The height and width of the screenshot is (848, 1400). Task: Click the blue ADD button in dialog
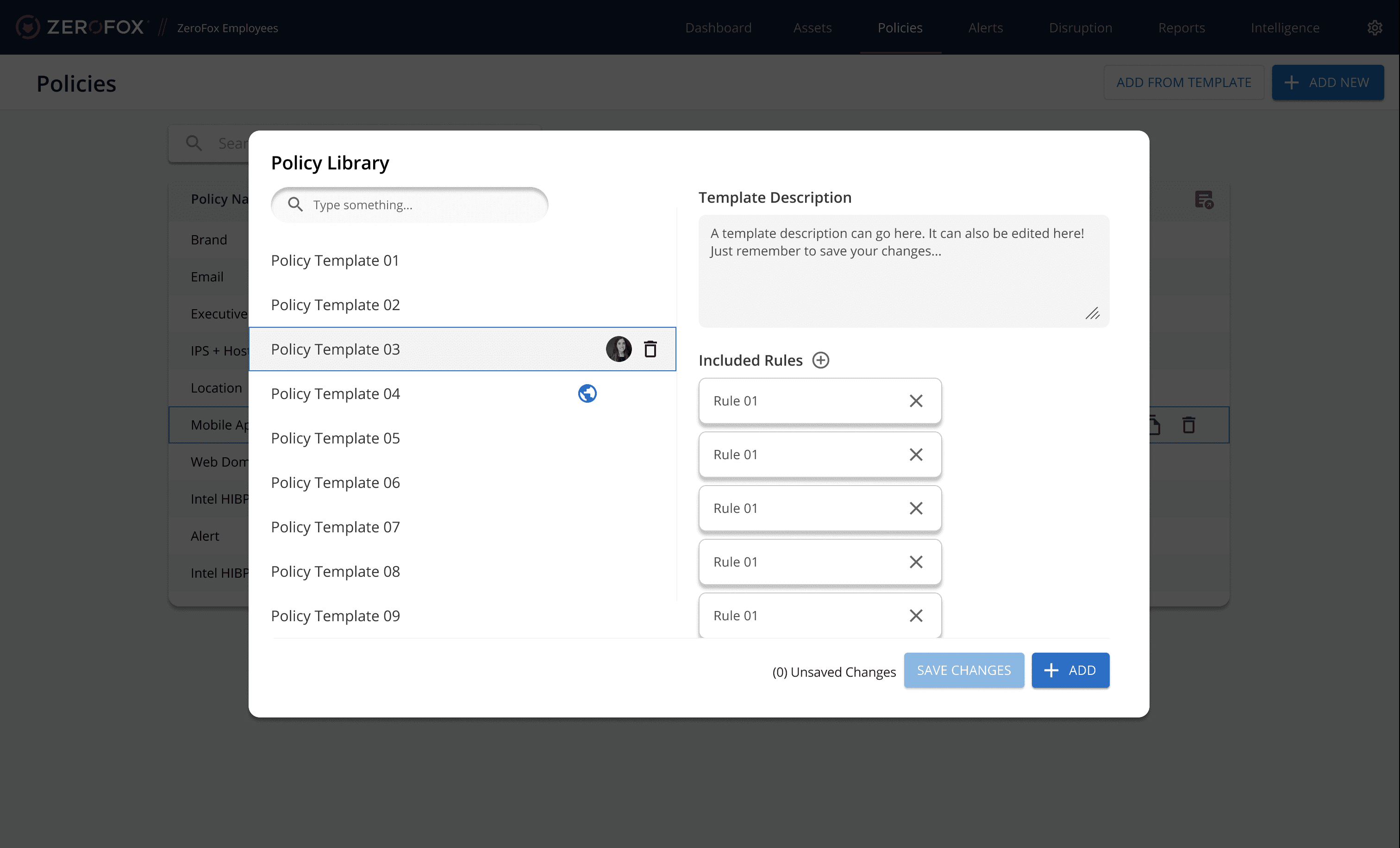coord(1070,670)
